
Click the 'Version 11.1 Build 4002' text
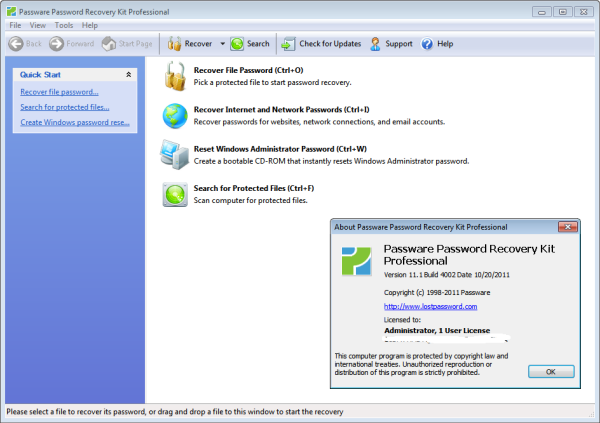point(419,275)
